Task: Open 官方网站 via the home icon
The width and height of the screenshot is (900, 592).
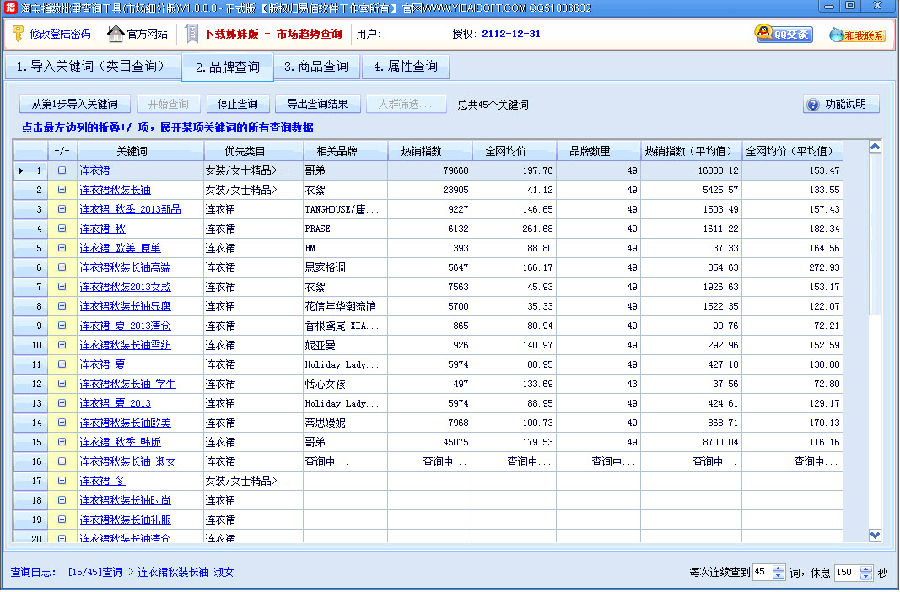Action: [113, 34]
